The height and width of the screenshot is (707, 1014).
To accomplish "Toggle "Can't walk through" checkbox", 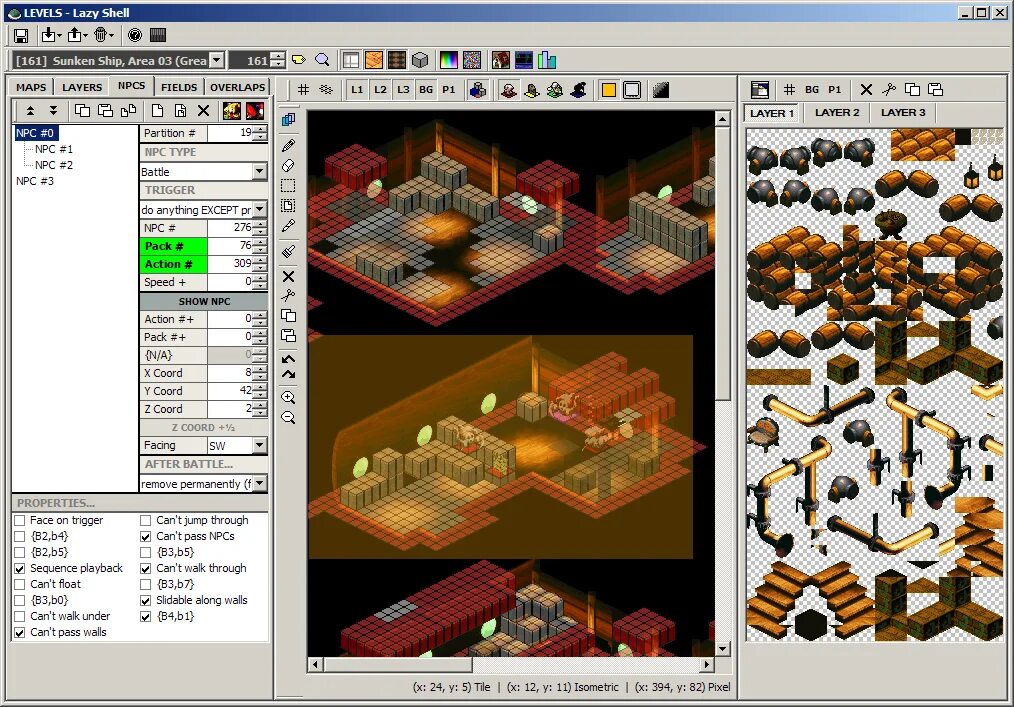I will pos(146,569).
